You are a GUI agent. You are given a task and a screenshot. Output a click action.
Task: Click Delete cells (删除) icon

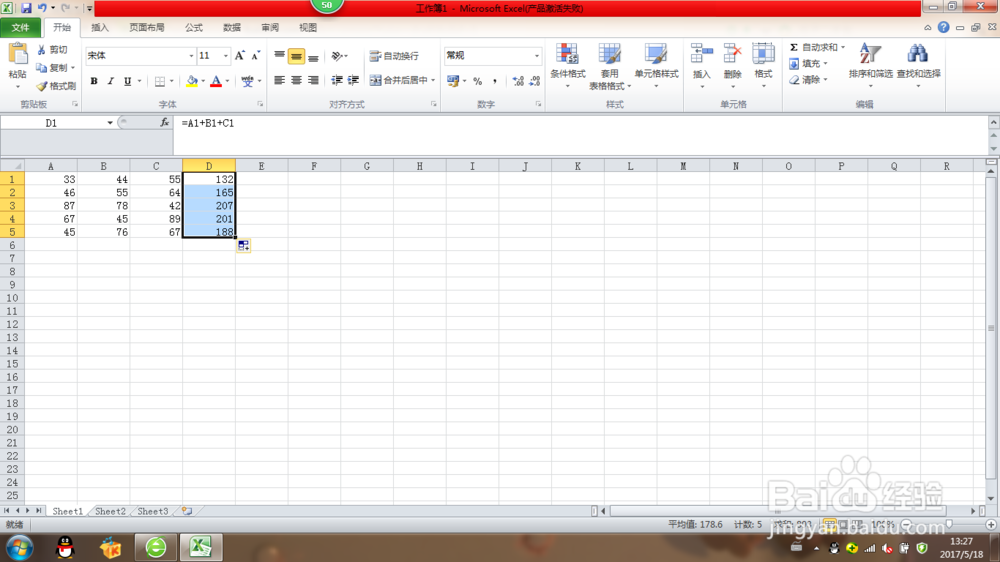point(733,54)
